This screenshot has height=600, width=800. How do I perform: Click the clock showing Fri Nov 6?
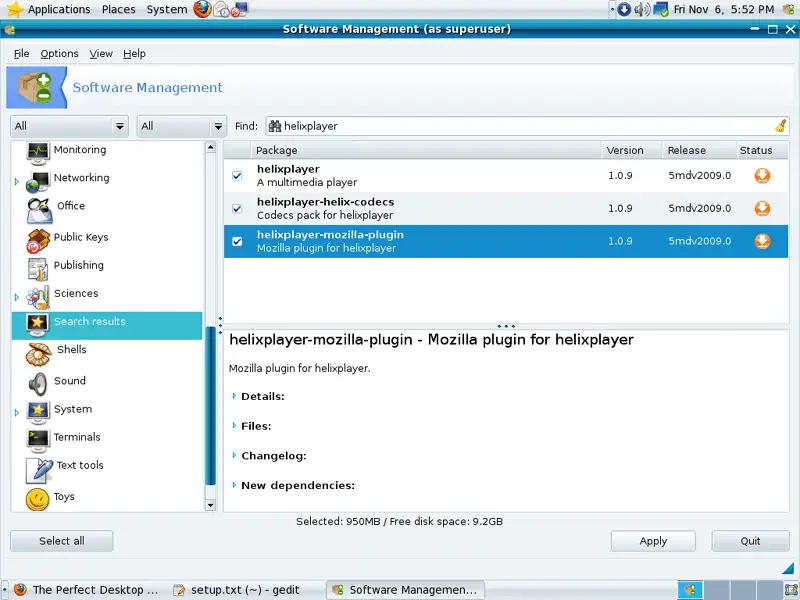[723, 9]
